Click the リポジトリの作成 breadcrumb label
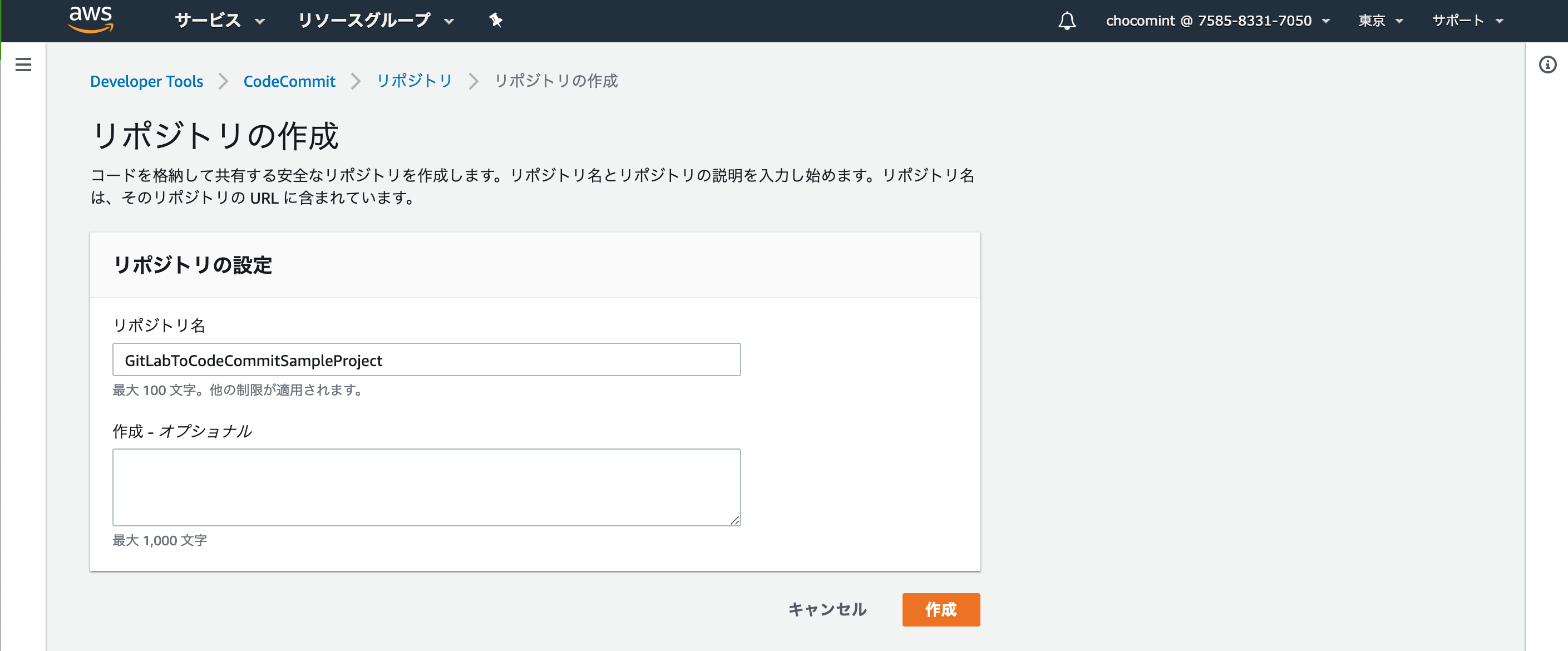1568x651 pixels. [556, 80]
